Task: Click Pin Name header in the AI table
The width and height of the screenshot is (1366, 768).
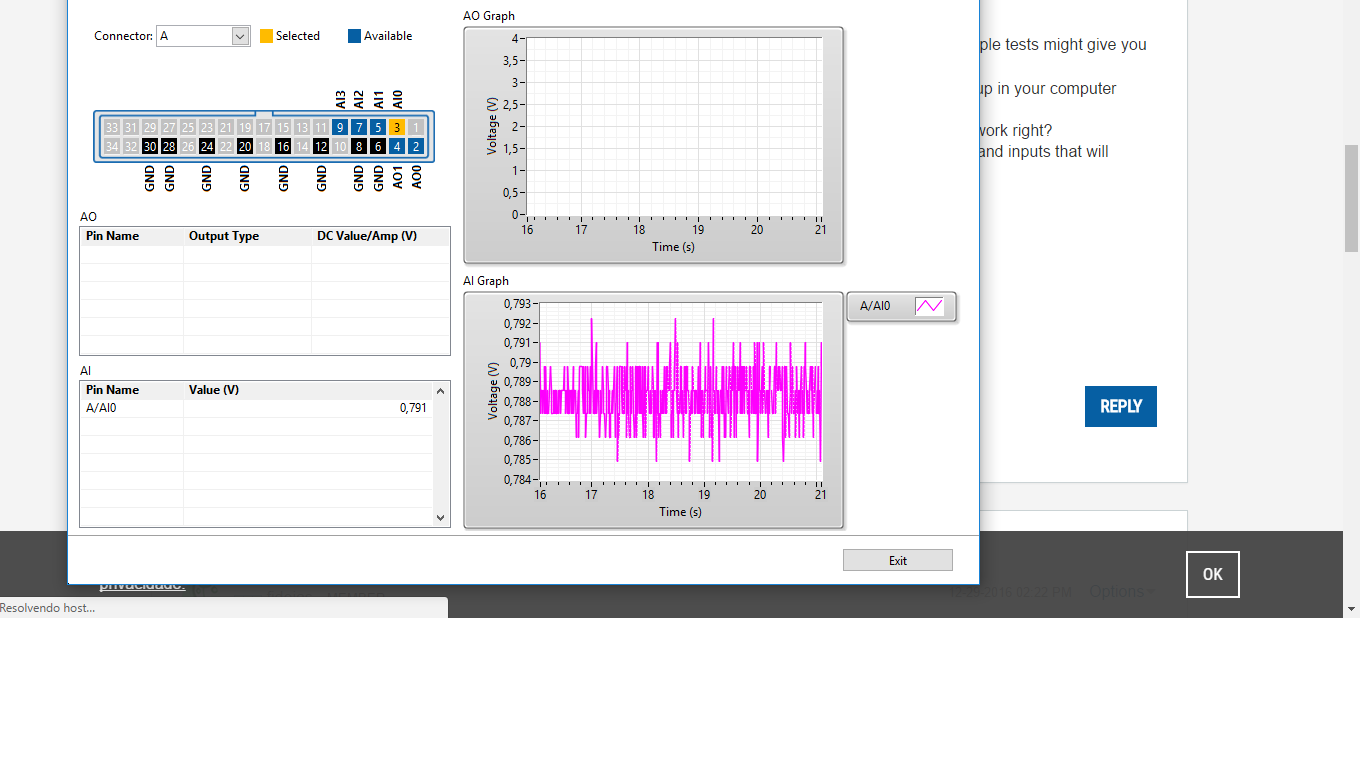Action: click(x=112, y=390)
